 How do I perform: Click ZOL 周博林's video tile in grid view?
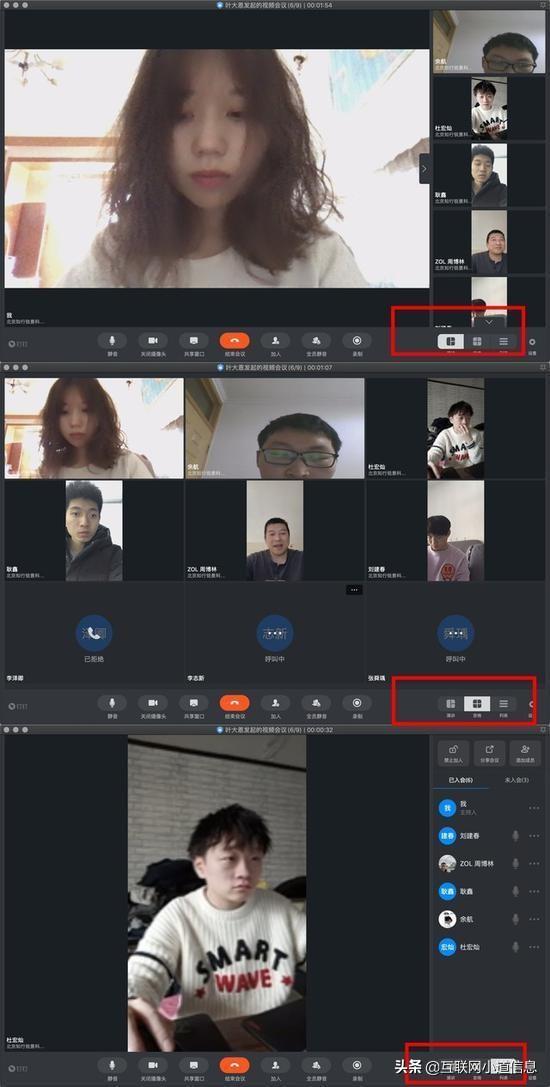(x=275, y=530)
